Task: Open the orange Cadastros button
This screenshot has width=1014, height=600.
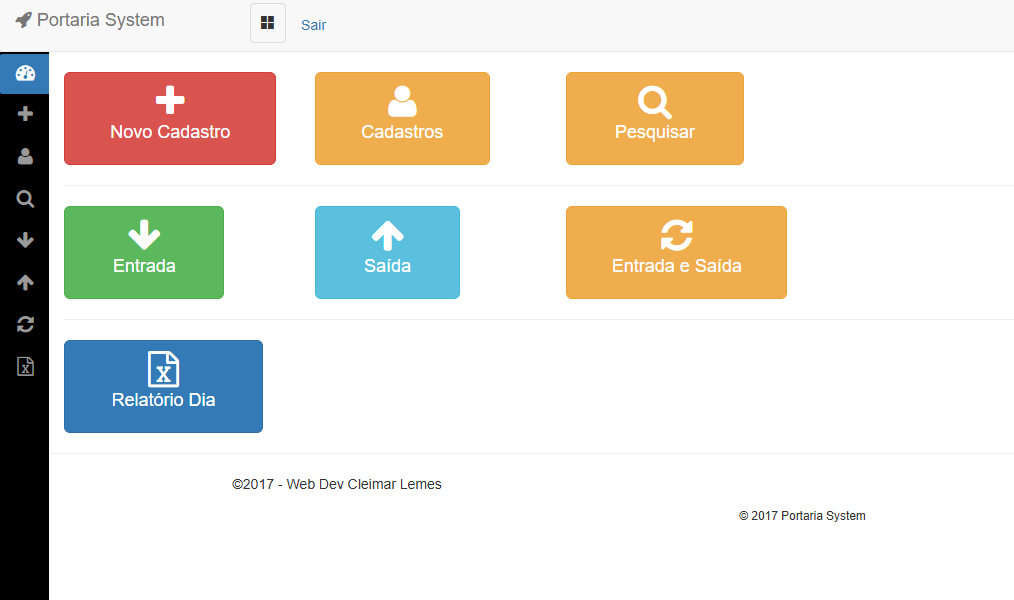Action: [x=402, y=118]
